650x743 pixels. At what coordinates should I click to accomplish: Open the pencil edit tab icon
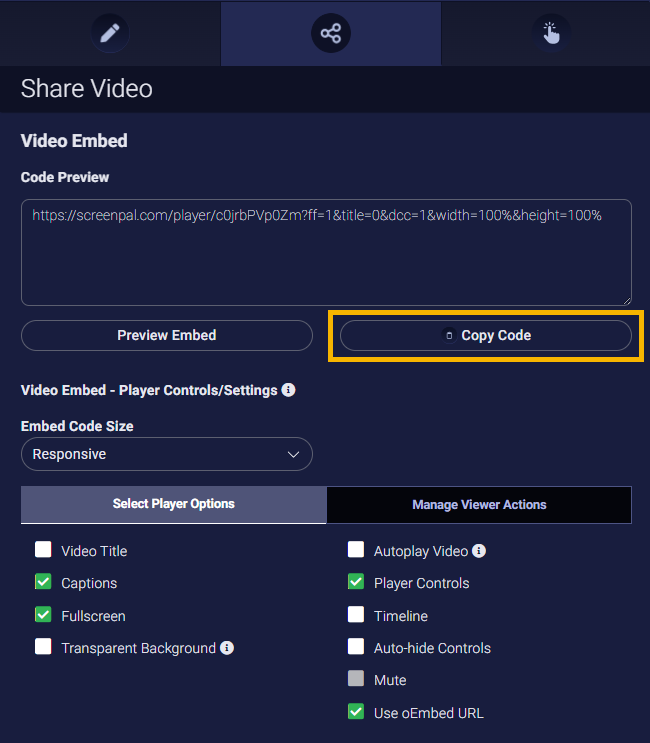point(110,33)
